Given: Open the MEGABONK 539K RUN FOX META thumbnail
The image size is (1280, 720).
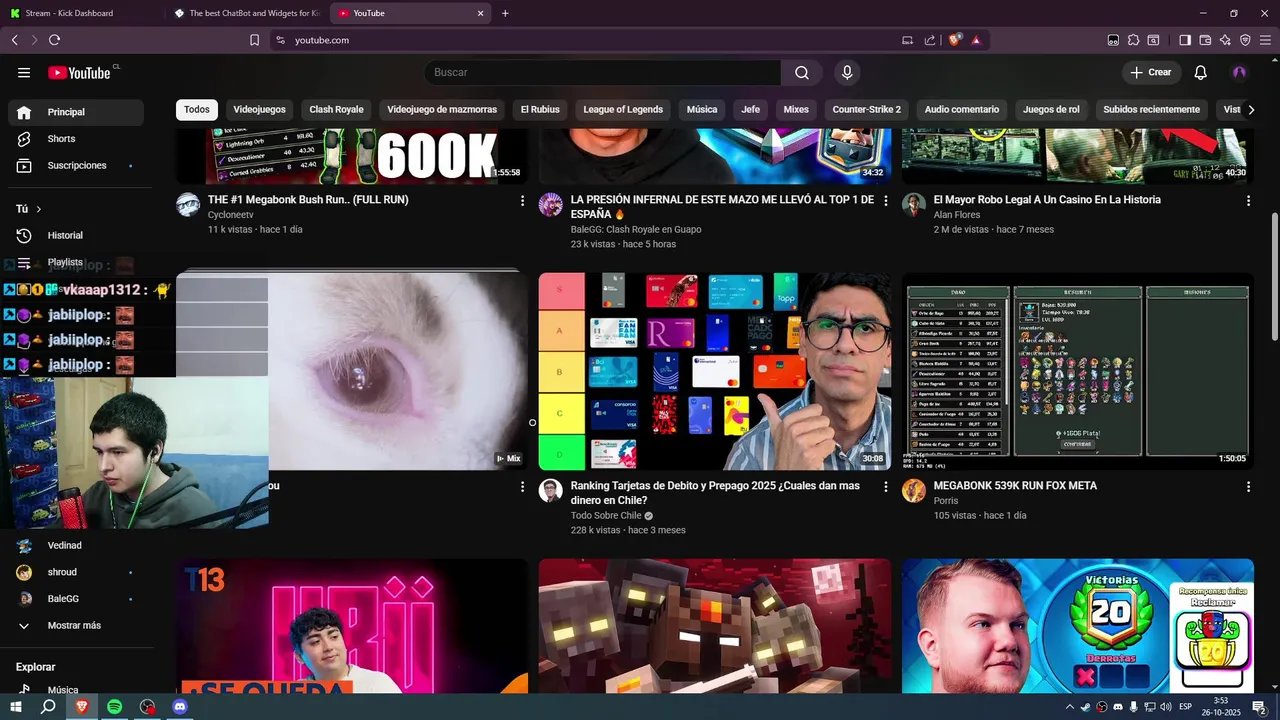Looking at the screenshot, I should coord(1077,371).
